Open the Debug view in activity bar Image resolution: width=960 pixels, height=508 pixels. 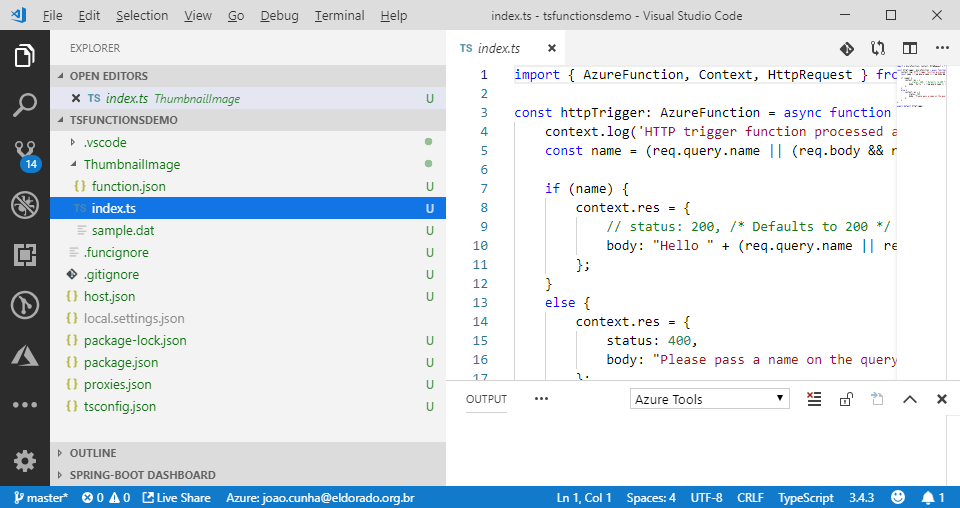[x=24, y=205]
